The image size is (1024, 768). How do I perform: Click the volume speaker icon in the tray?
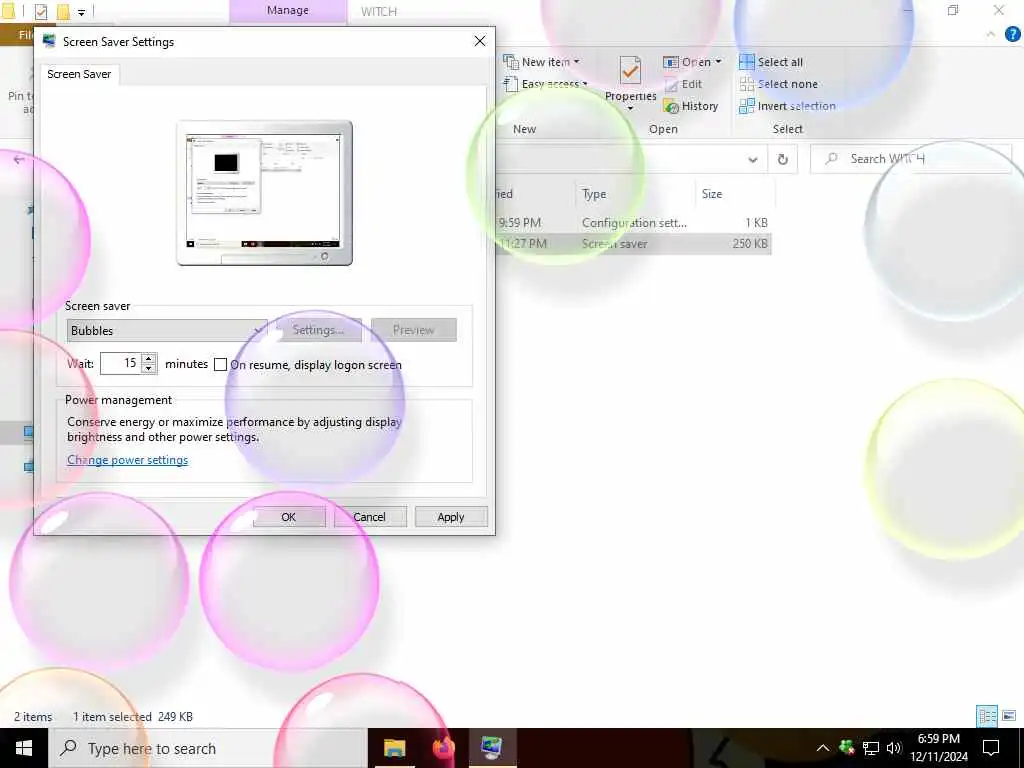894,748
